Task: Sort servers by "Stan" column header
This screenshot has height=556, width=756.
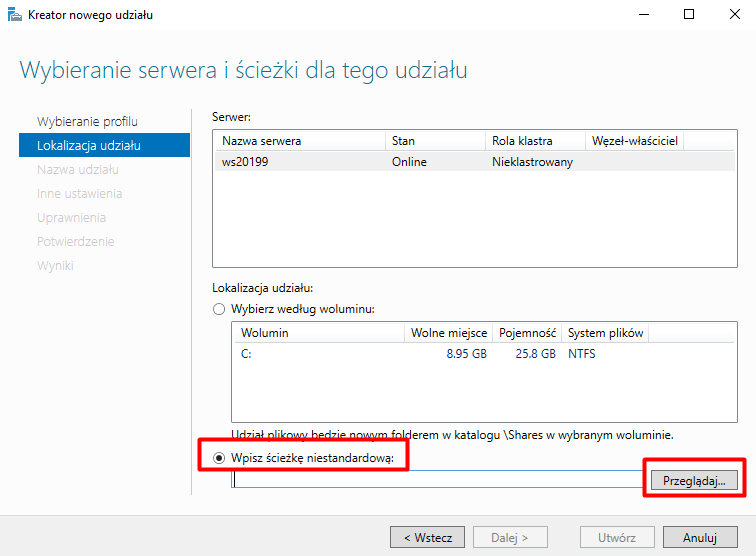Action: 403,141
